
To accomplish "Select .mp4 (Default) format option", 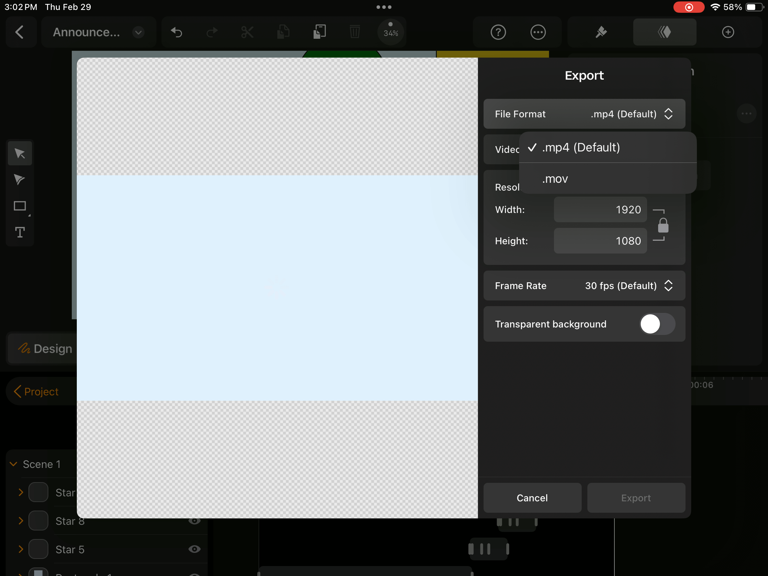I will pos(608,147).
